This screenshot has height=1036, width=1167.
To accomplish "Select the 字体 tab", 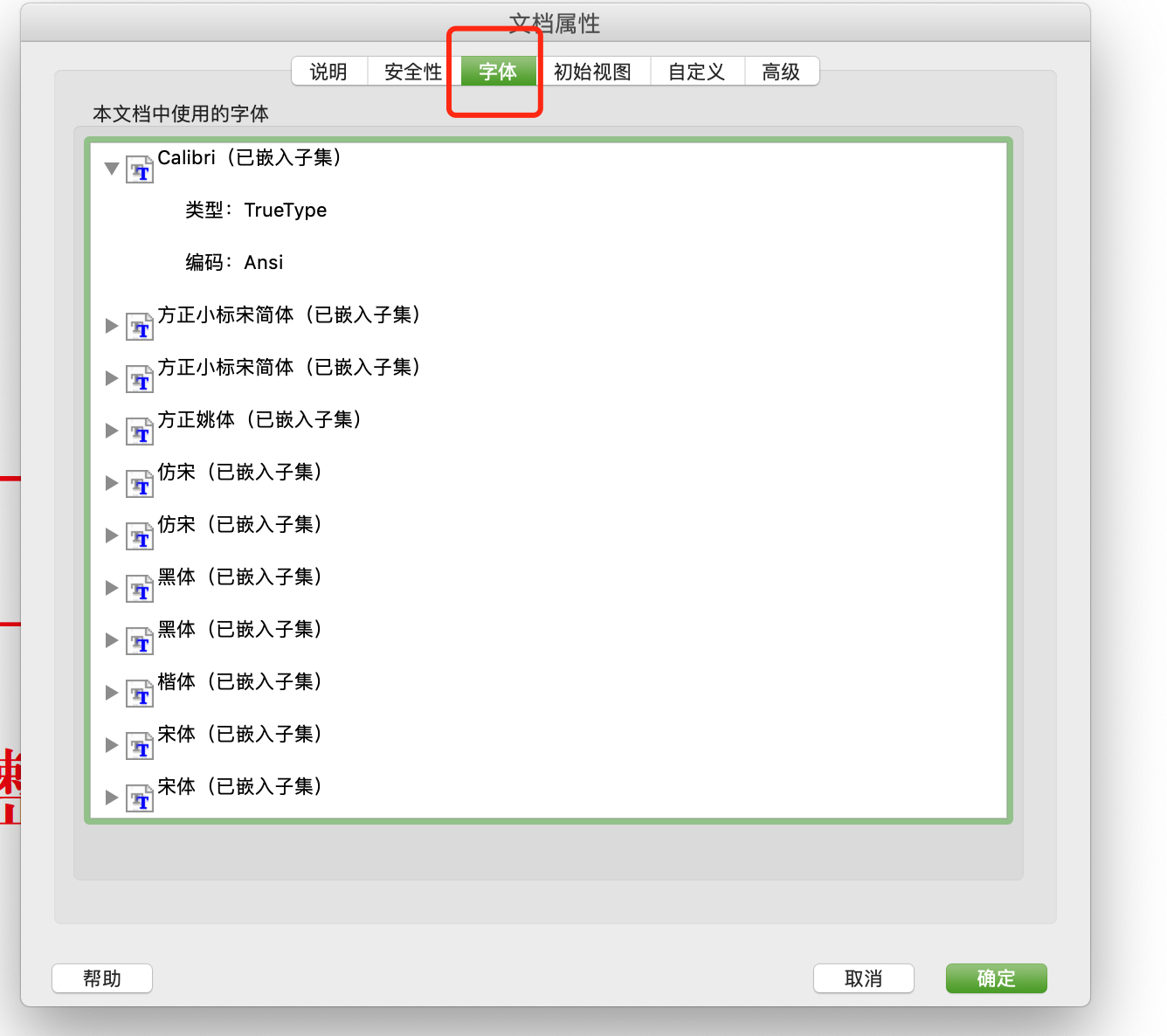I will [x=498, y=72].
